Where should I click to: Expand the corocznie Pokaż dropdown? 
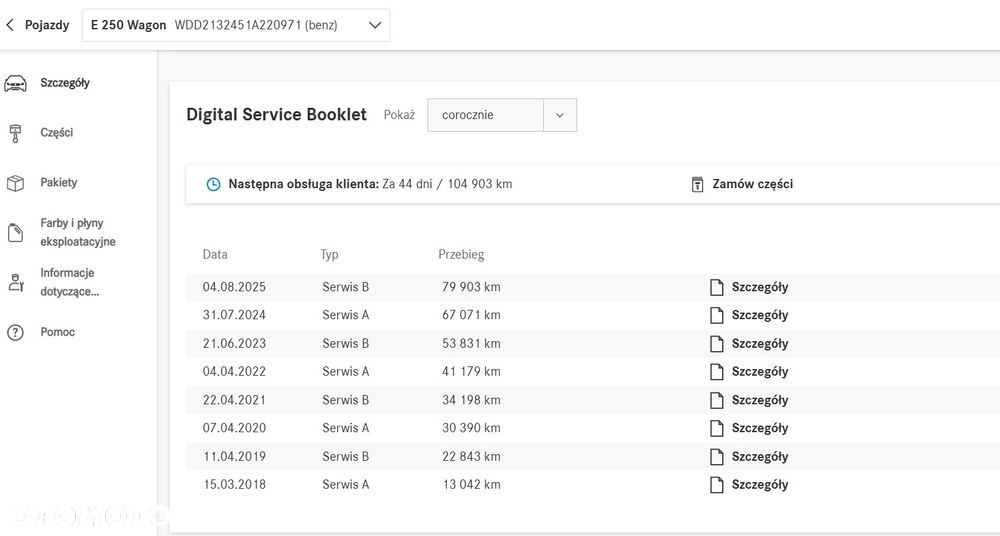tap(502, 115)
